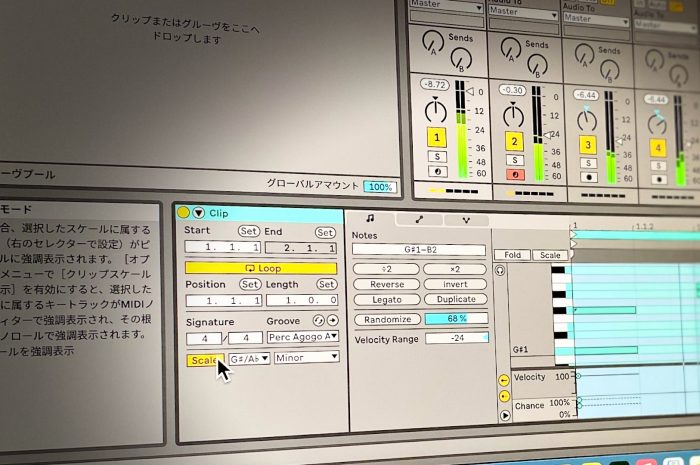The image size is (700, 465).
Task: Open the Audio To Master dropdown of track 3
Action: pyautogui.click(x=596, y=19)
